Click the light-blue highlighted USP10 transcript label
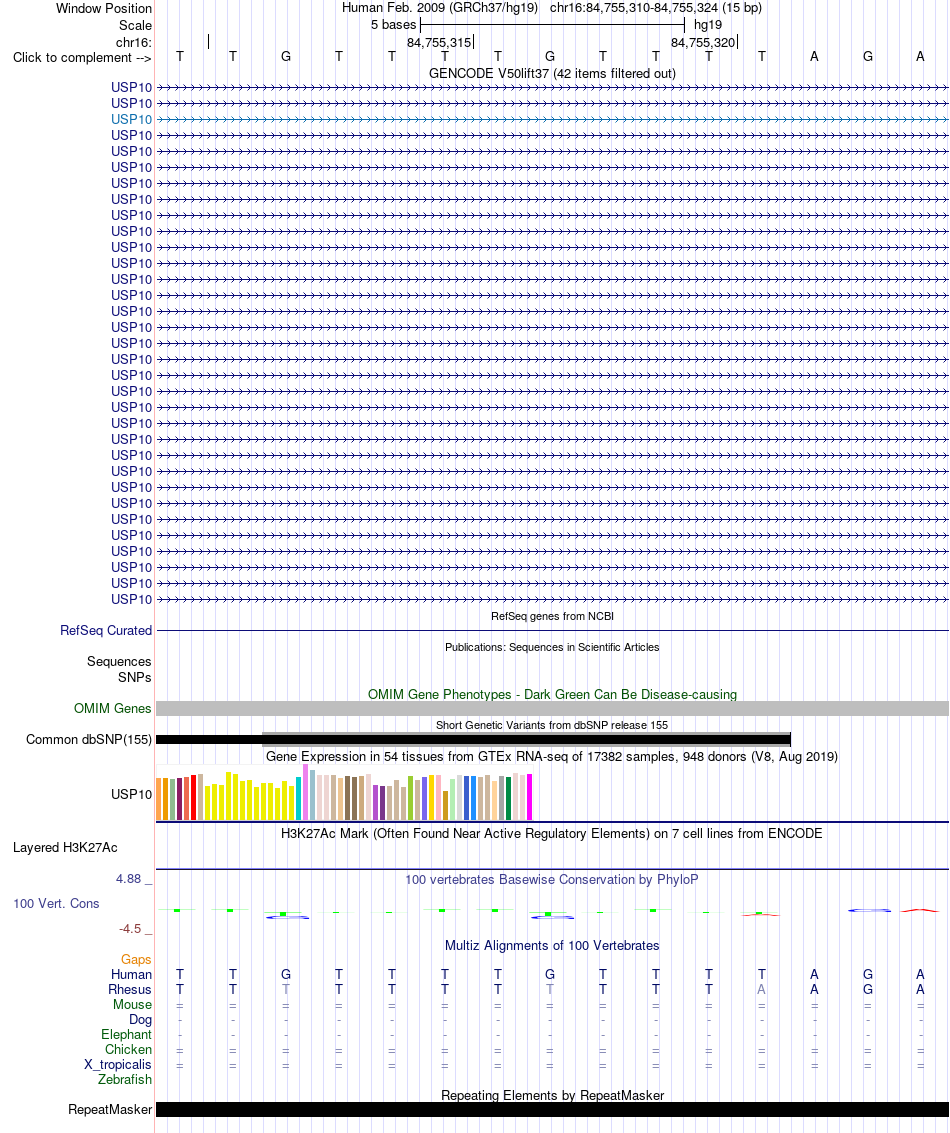950x1133 pixels. point(131,119)
